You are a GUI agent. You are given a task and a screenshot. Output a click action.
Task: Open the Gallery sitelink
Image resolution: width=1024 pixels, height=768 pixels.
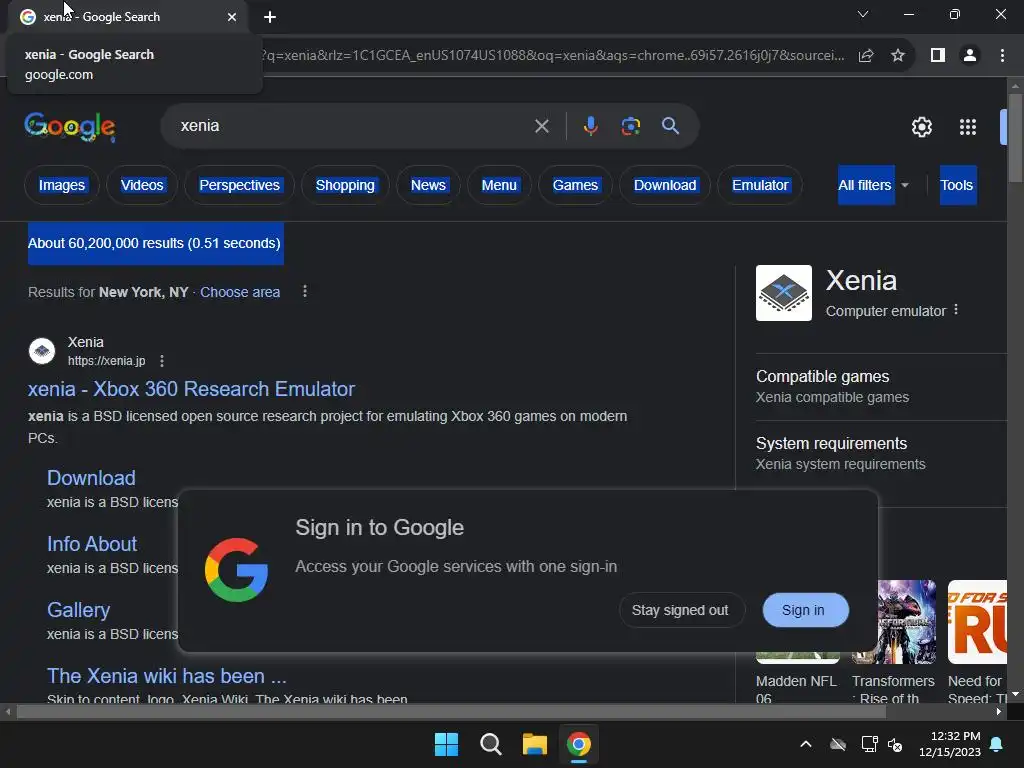(x=78, y=610)
